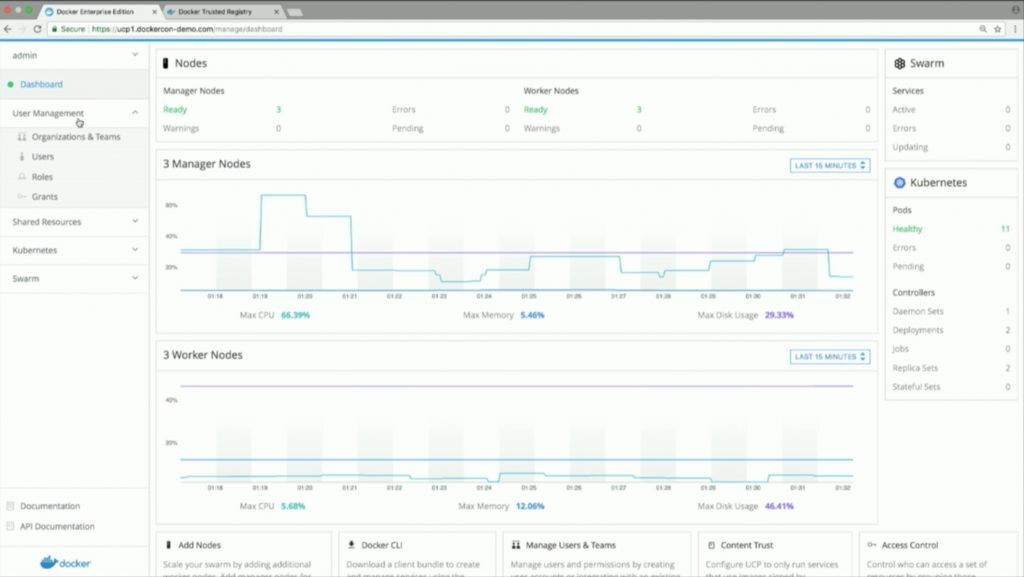Click the API Documentation icon
Image resolution: width=1024 pixels, height=577 pixels.
point(10,526)
